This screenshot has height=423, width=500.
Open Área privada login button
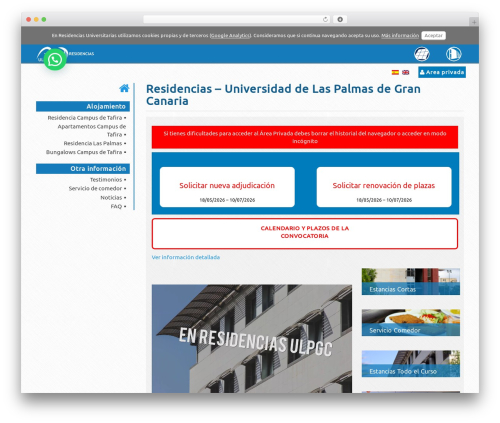442,72
